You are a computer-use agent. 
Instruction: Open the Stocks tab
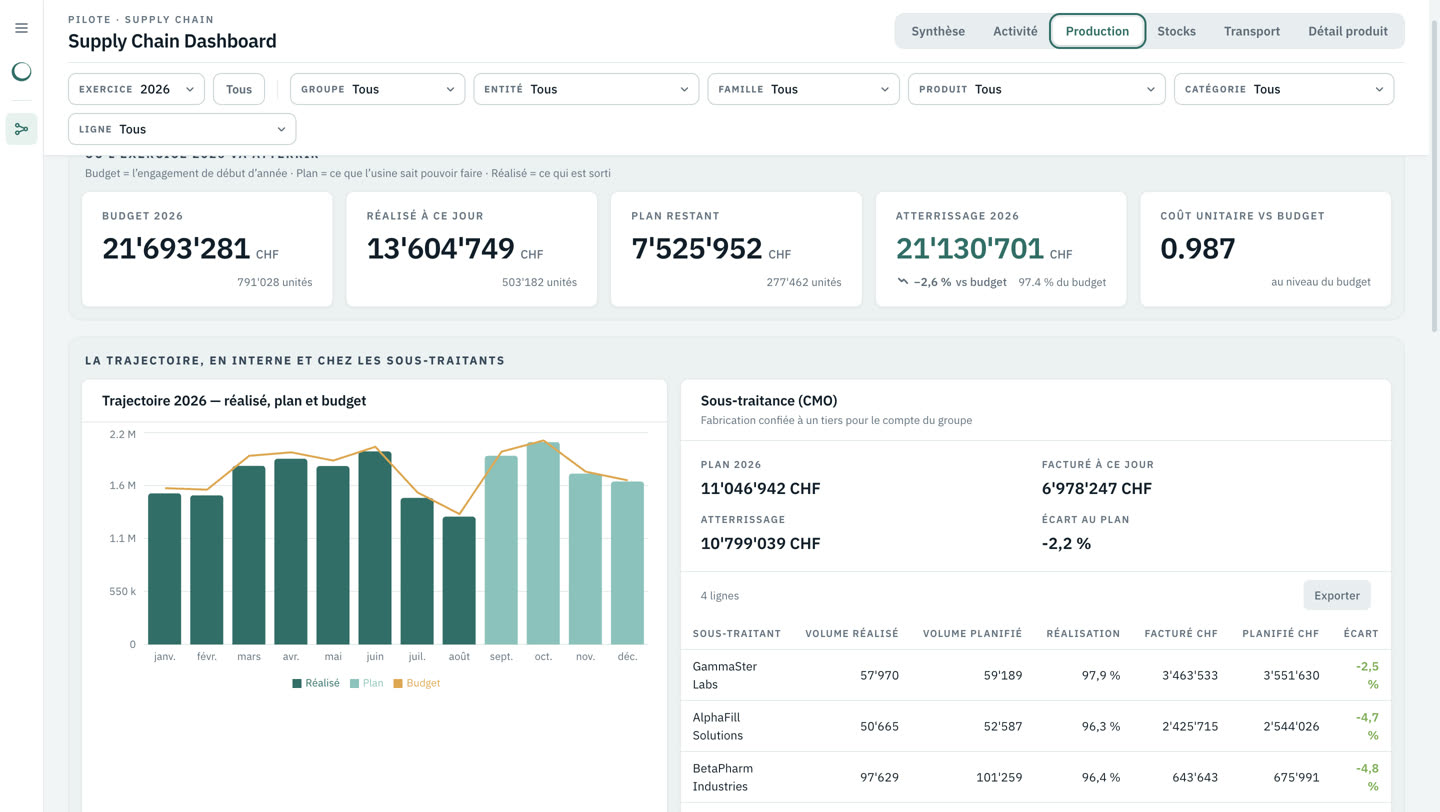(x=1176, y=31)
